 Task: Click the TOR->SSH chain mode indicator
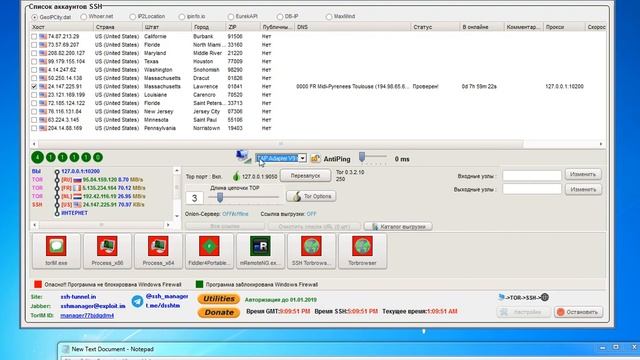[x=524, y=298]
